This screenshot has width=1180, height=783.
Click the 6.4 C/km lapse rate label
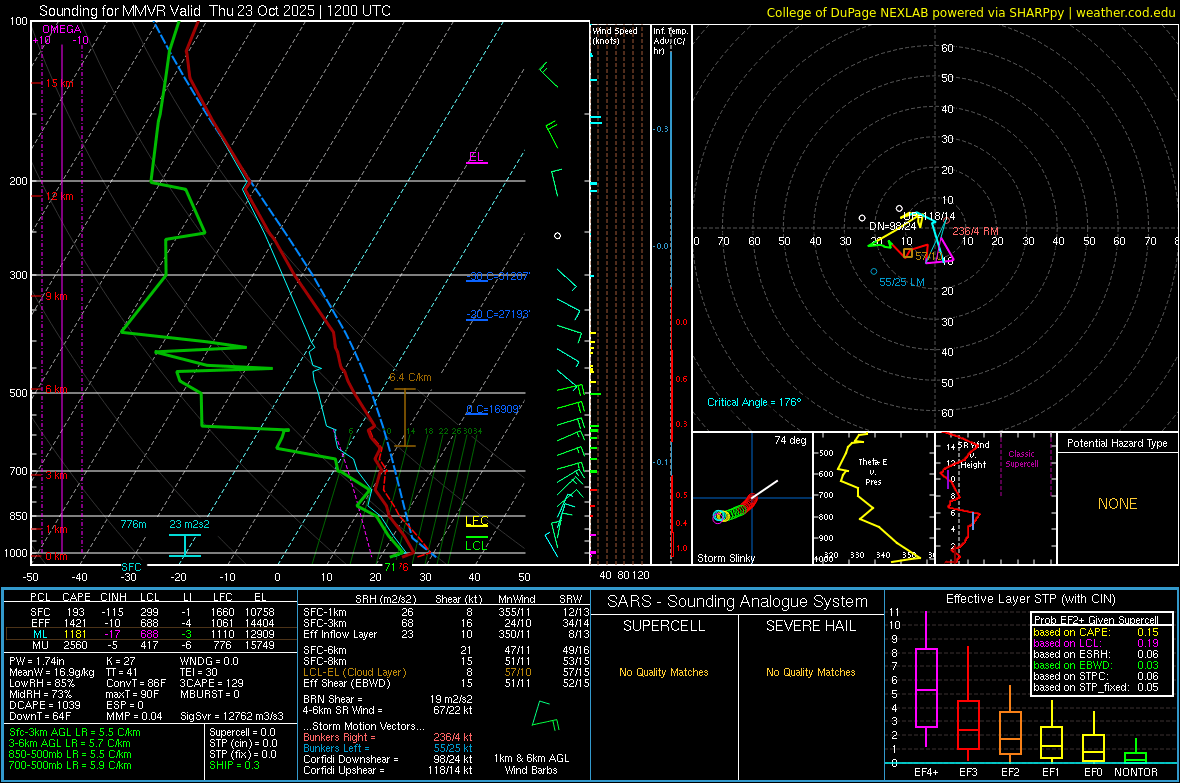point(410,377)
